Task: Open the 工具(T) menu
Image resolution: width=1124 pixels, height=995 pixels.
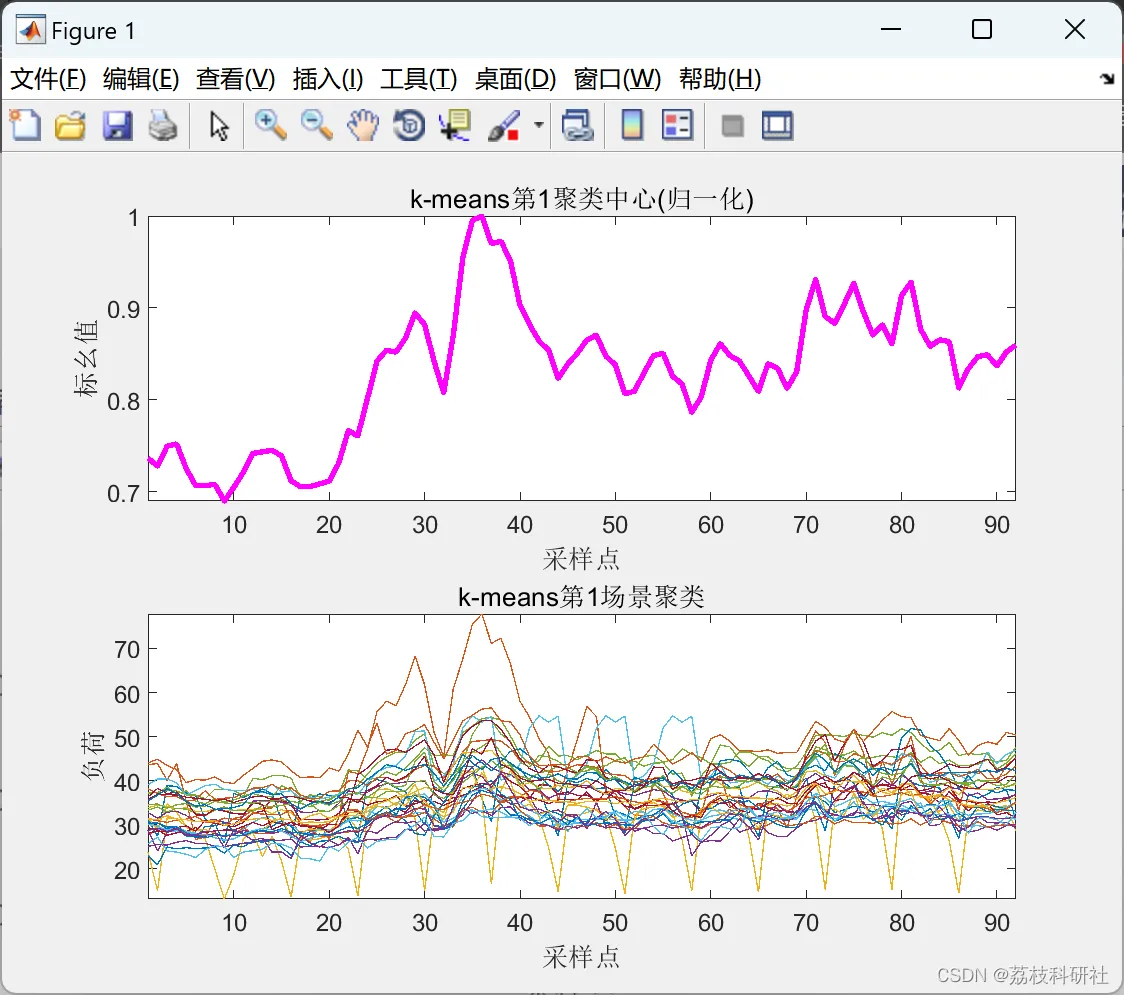Action: click(x=418, y=79)
